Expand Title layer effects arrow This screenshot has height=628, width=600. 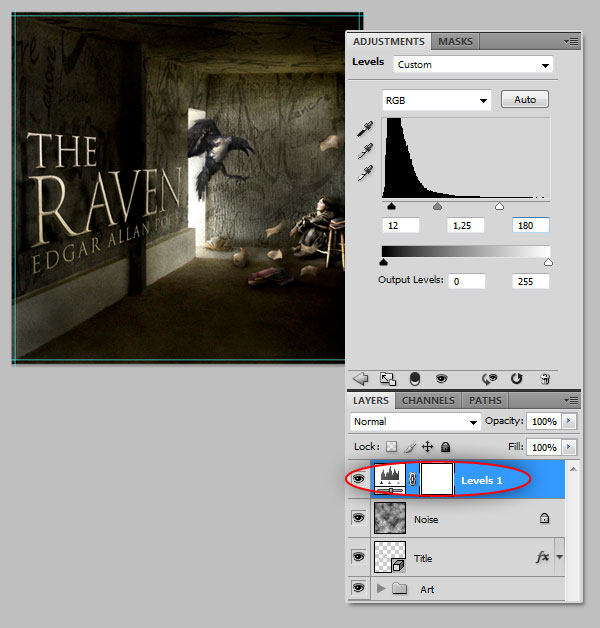coord(560,557)
